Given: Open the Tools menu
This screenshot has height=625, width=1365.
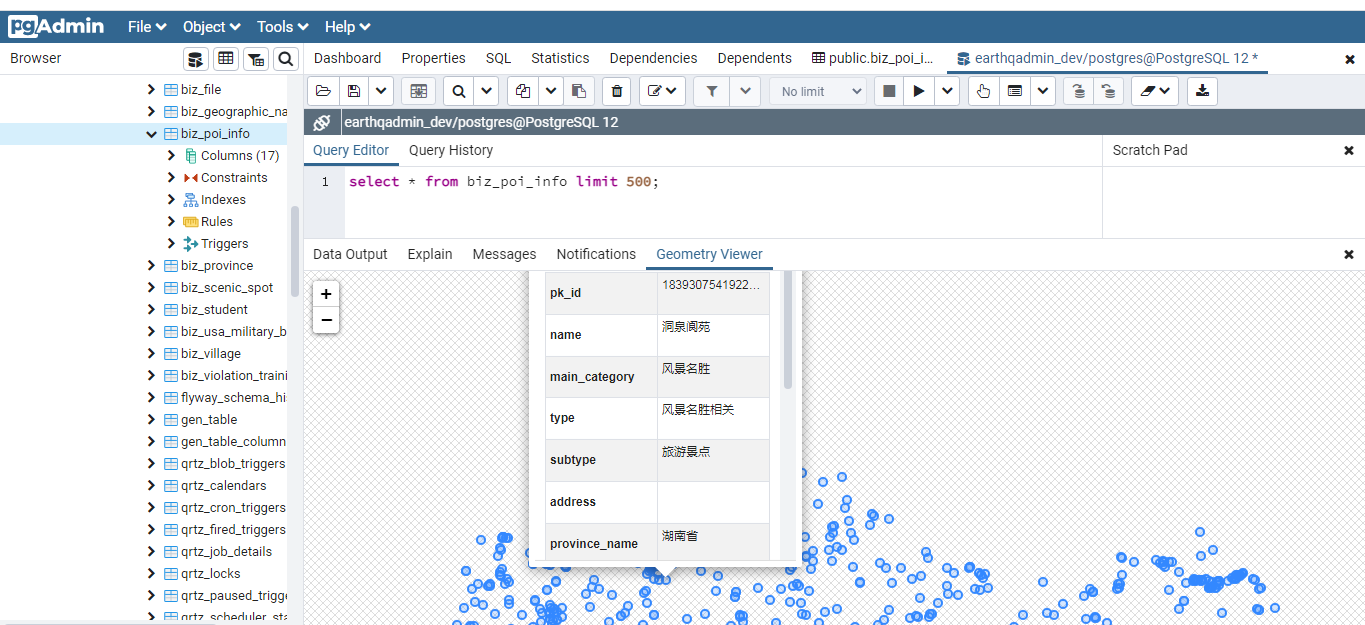Looking at the screenshot, I should click(282, 27).
